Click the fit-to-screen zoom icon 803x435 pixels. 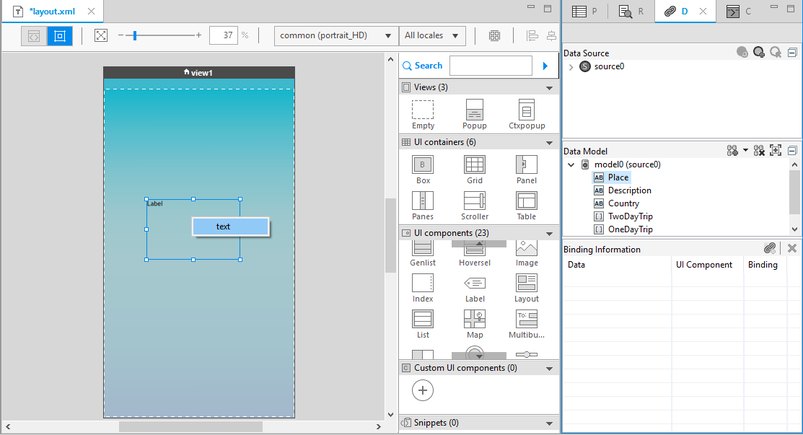101,35
